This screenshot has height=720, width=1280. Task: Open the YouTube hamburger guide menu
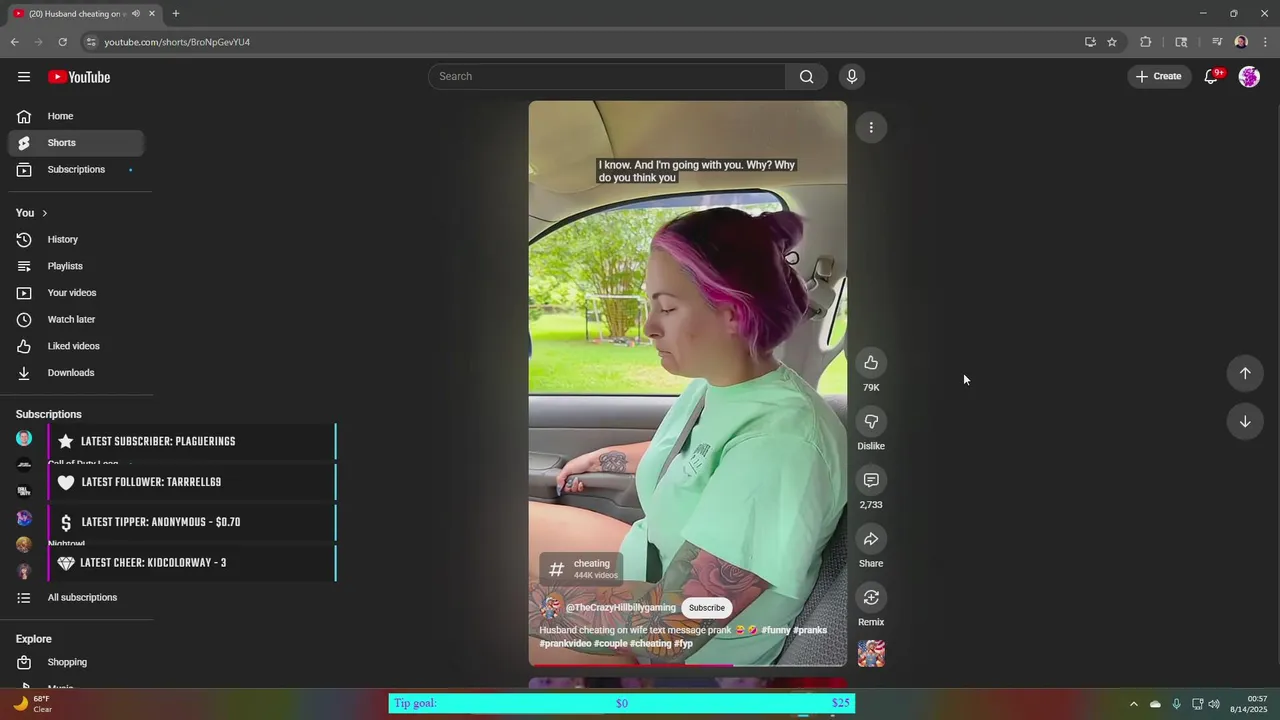coord(24,77)
